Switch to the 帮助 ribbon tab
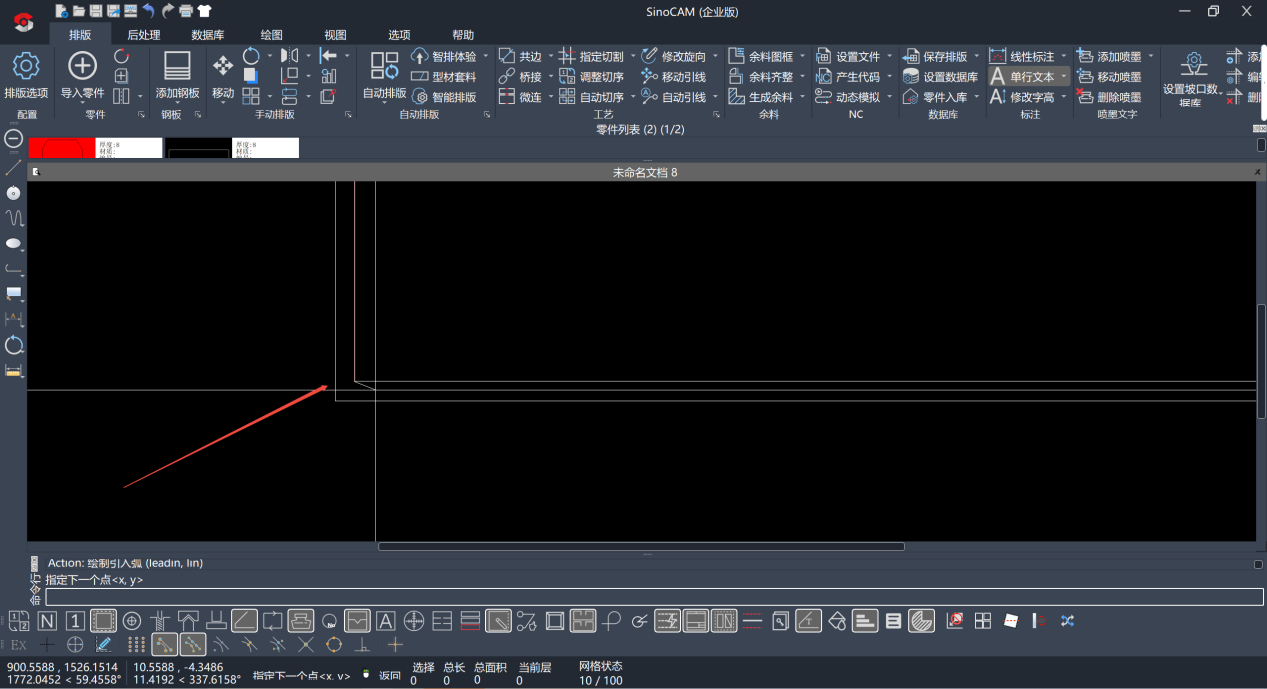Screen dimensions: 1267x689 tap(463, 35)
